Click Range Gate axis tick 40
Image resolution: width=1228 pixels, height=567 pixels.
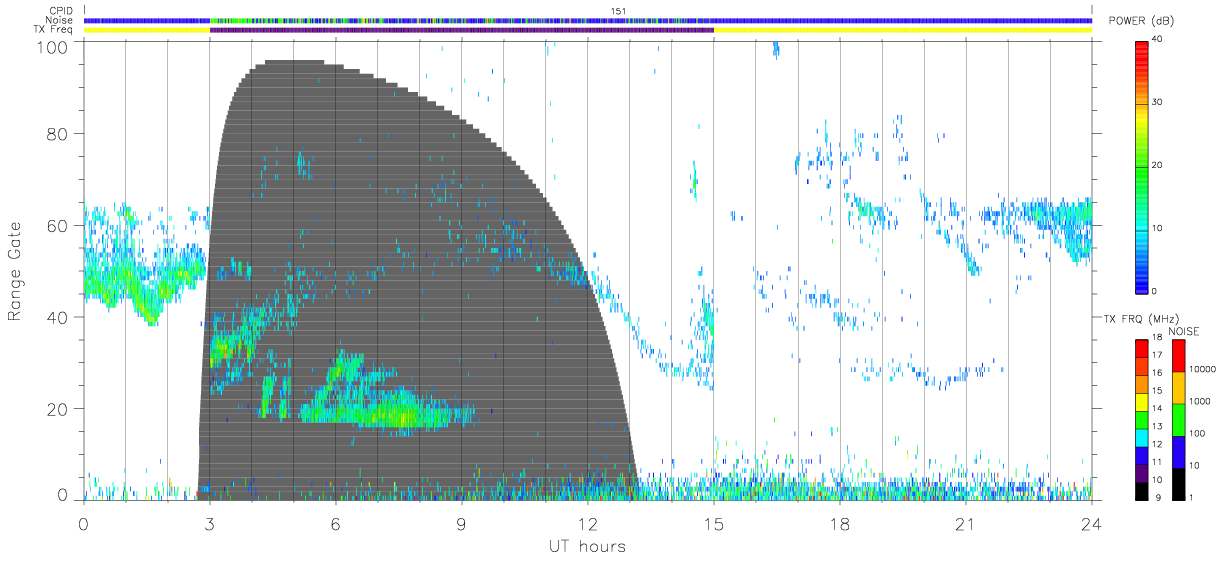57,317
